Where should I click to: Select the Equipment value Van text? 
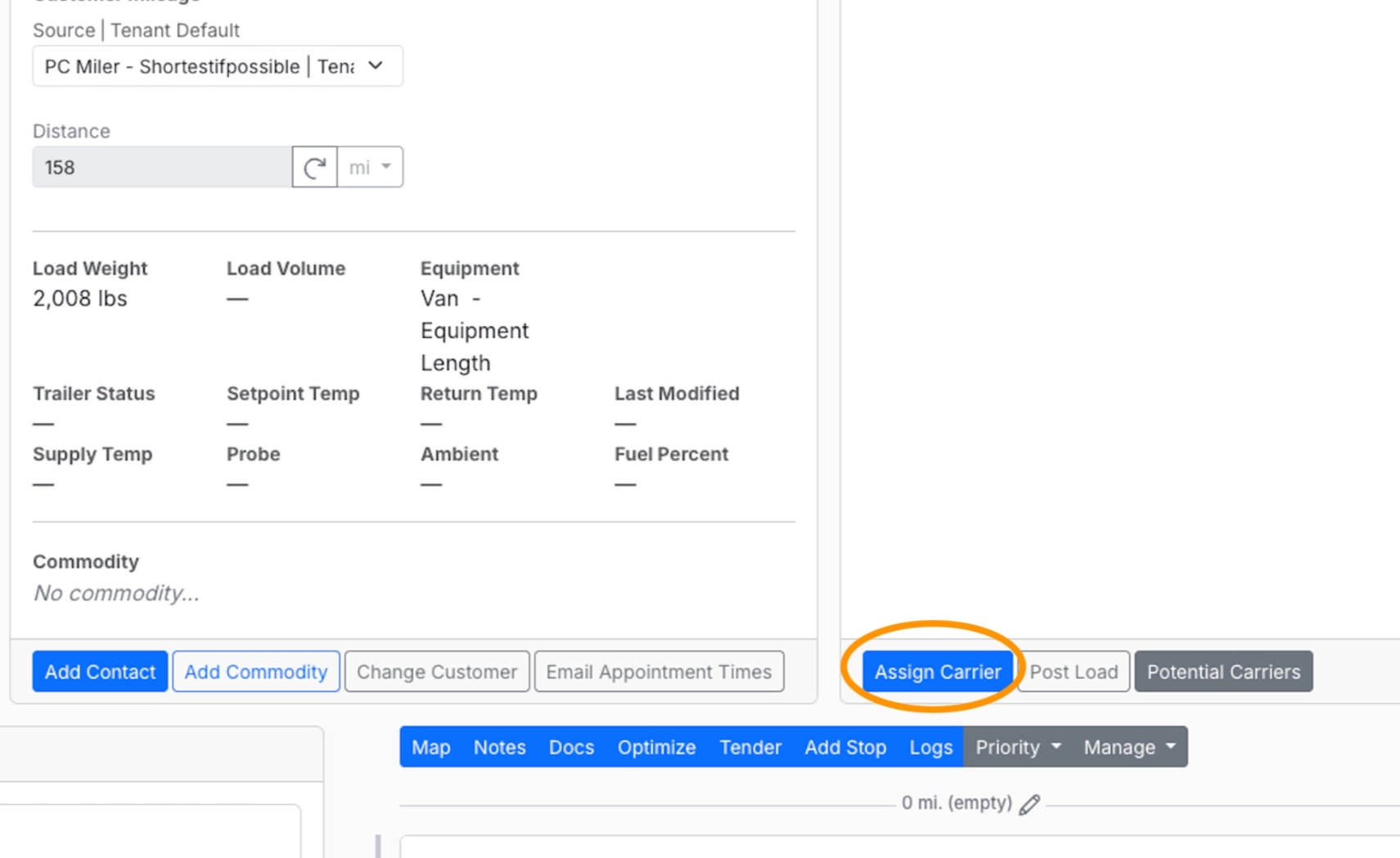(439, 299)
